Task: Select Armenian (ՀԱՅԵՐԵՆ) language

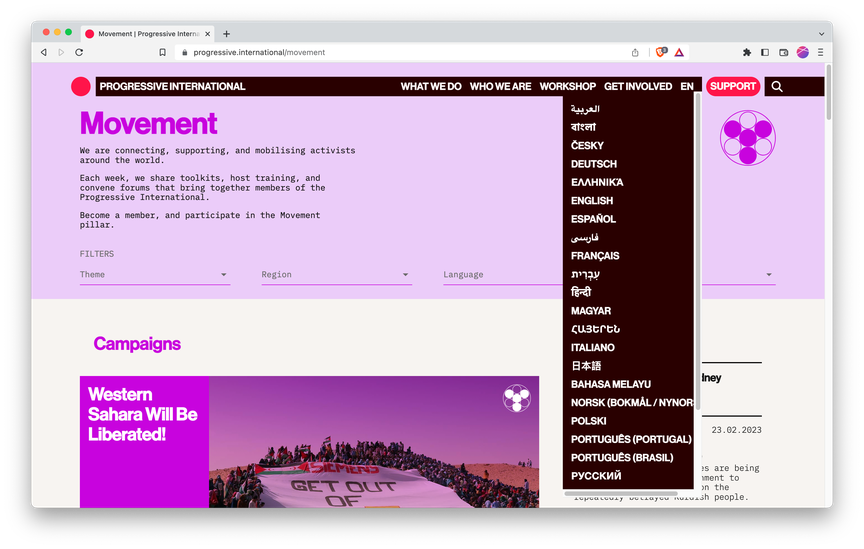Action: [x=595, y=329]
